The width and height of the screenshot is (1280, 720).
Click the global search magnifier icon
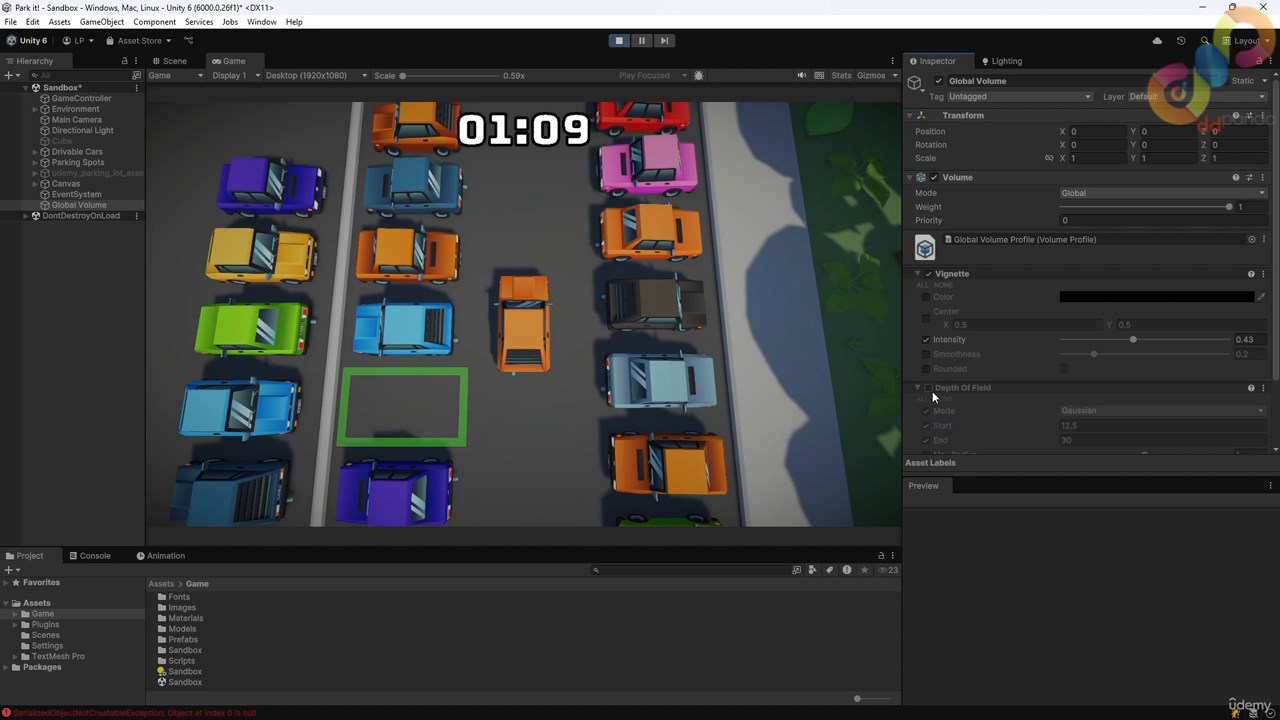click(1204, 41)
